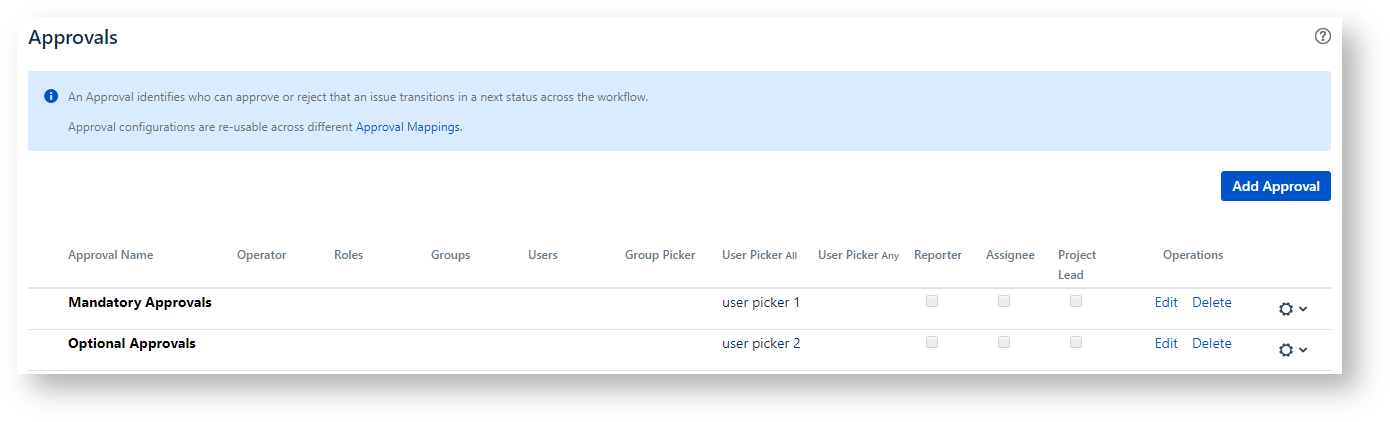Click the Approval Name column header
1390x422 pixels.
click(111, 255)
